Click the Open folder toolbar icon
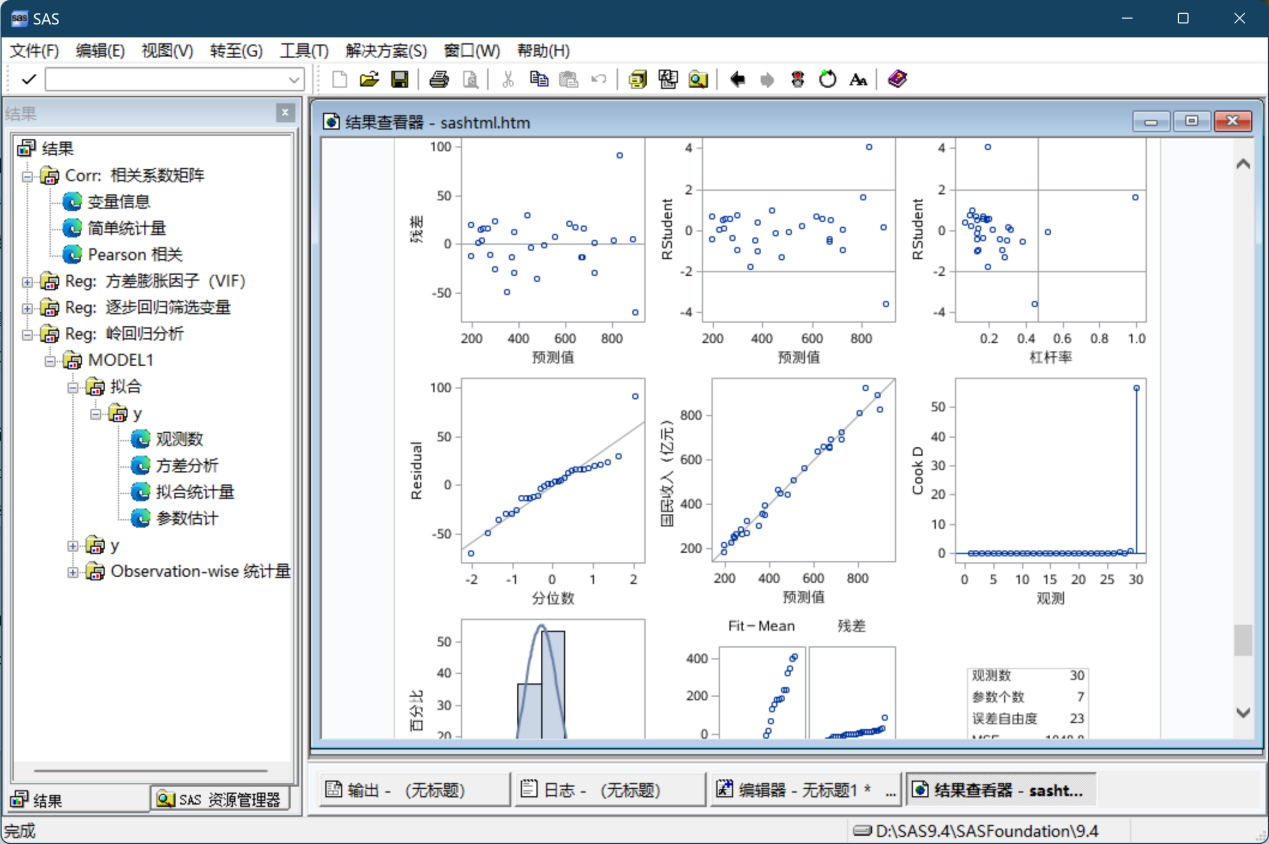The height and width of the screenshot is (844, 1269). (x=369, y=79)
